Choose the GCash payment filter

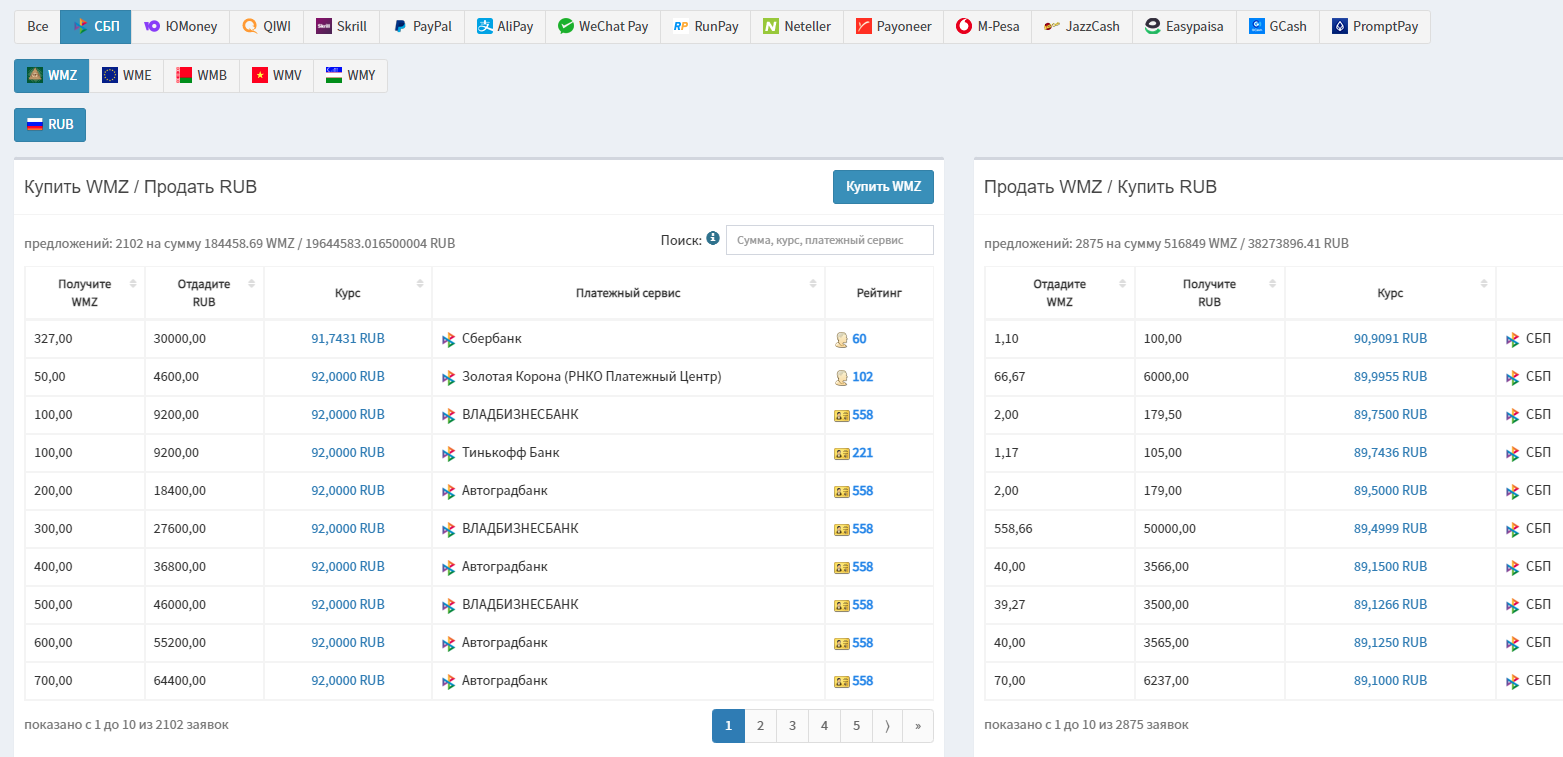pyautogui.click(x=1278, y=27)
